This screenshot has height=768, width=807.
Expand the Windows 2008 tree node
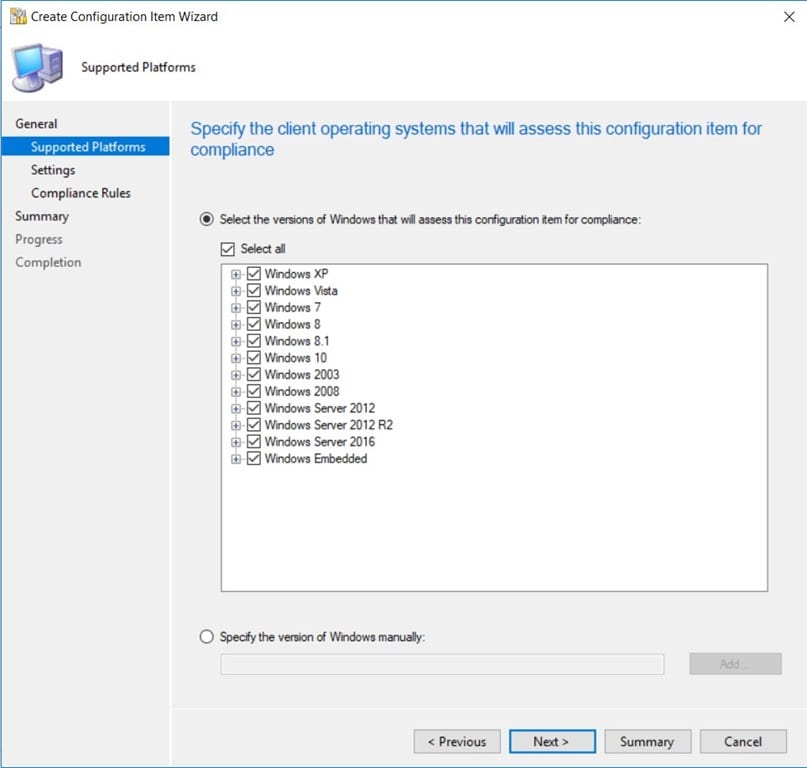point(236,392)
